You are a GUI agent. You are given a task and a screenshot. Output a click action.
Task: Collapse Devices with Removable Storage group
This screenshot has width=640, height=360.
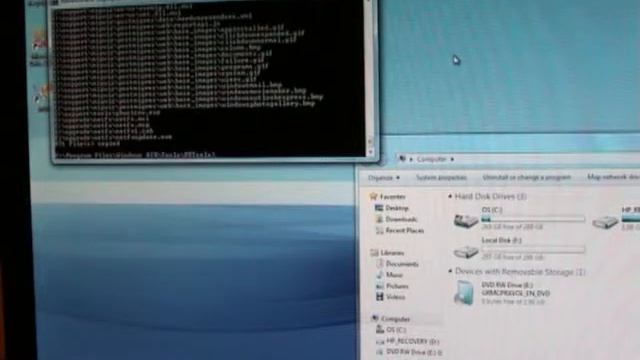click(x=450, y=271)
